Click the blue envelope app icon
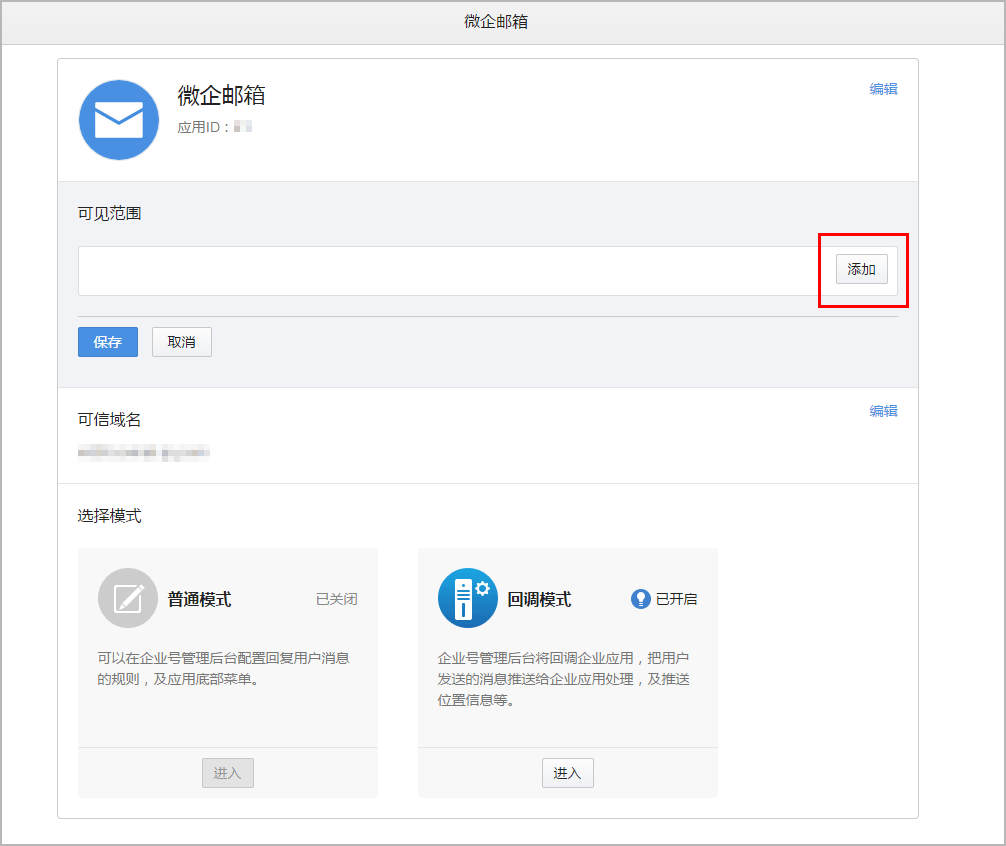The height and width of the screenshot is (846, 1006). pyautogui.click(x=119, y=120)
